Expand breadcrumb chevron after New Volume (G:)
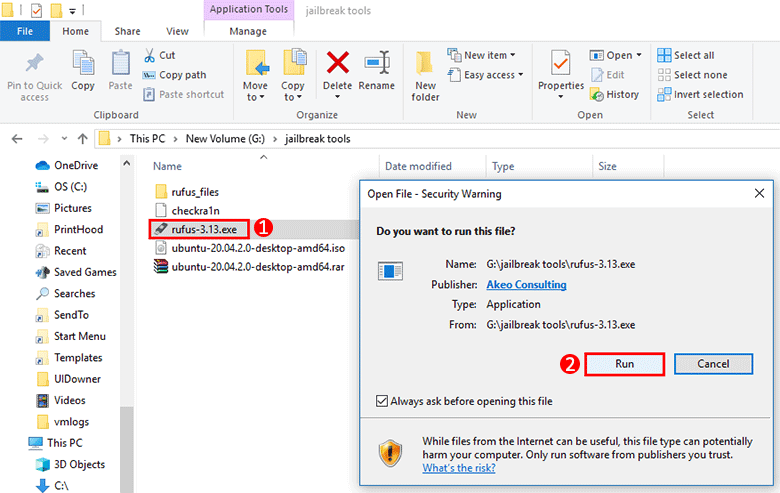This screenshot has height=493, width=780. 275,139
